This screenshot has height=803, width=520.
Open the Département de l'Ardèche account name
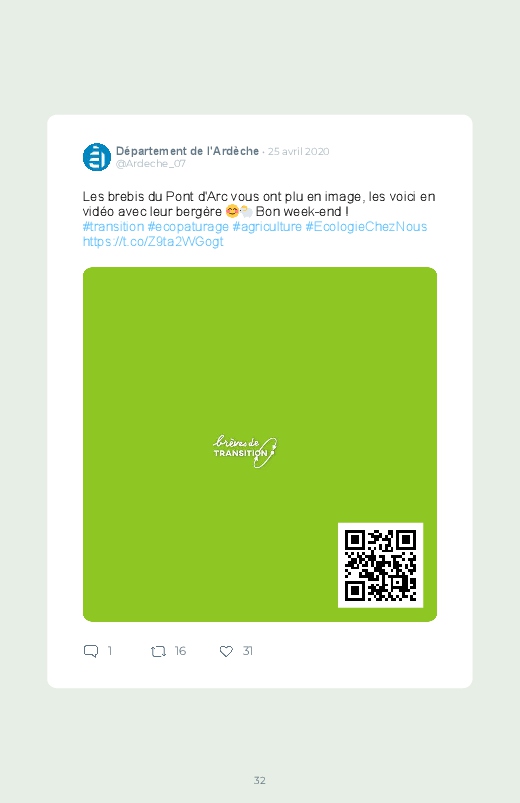click(x=187, y=151)
